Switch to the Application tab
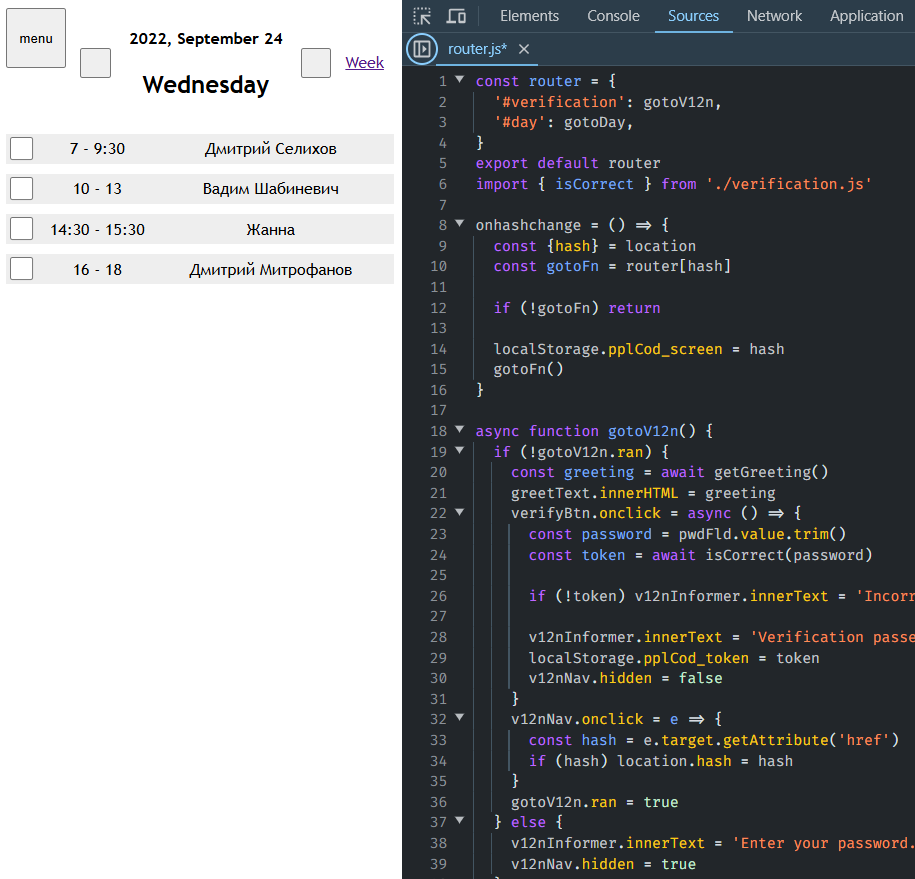This screenshot has height=879, width=915. click(867, 16)
